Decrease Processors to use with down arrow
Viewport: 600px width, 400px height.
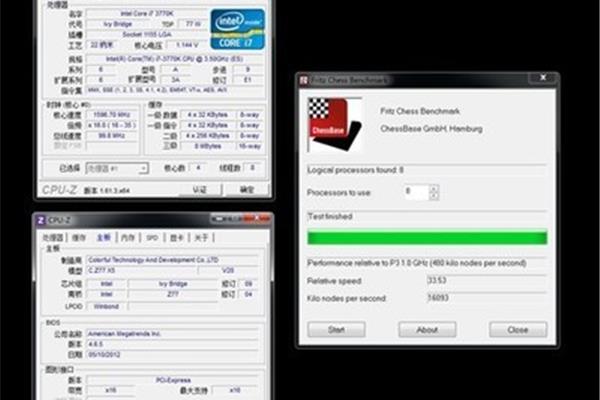pyautogui.click(x=434, y=196)
